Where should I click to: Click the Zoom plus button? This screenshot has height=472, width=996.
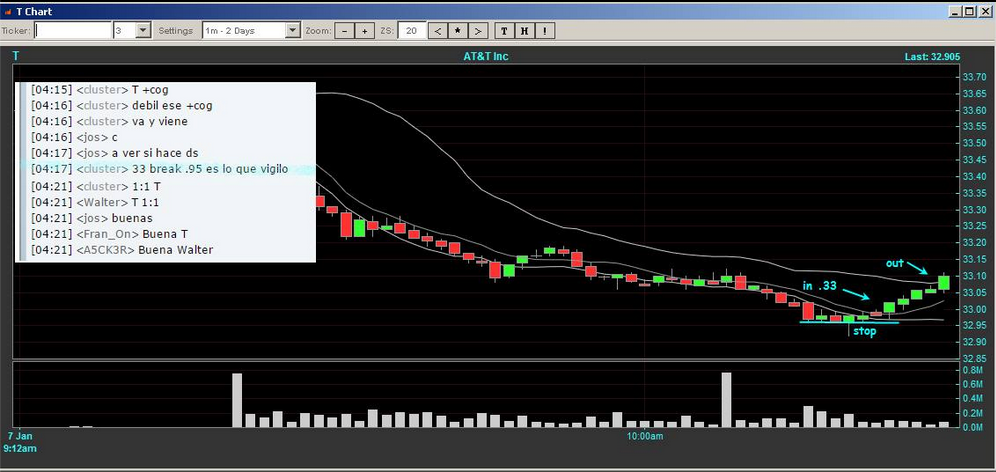pos(364,30)
